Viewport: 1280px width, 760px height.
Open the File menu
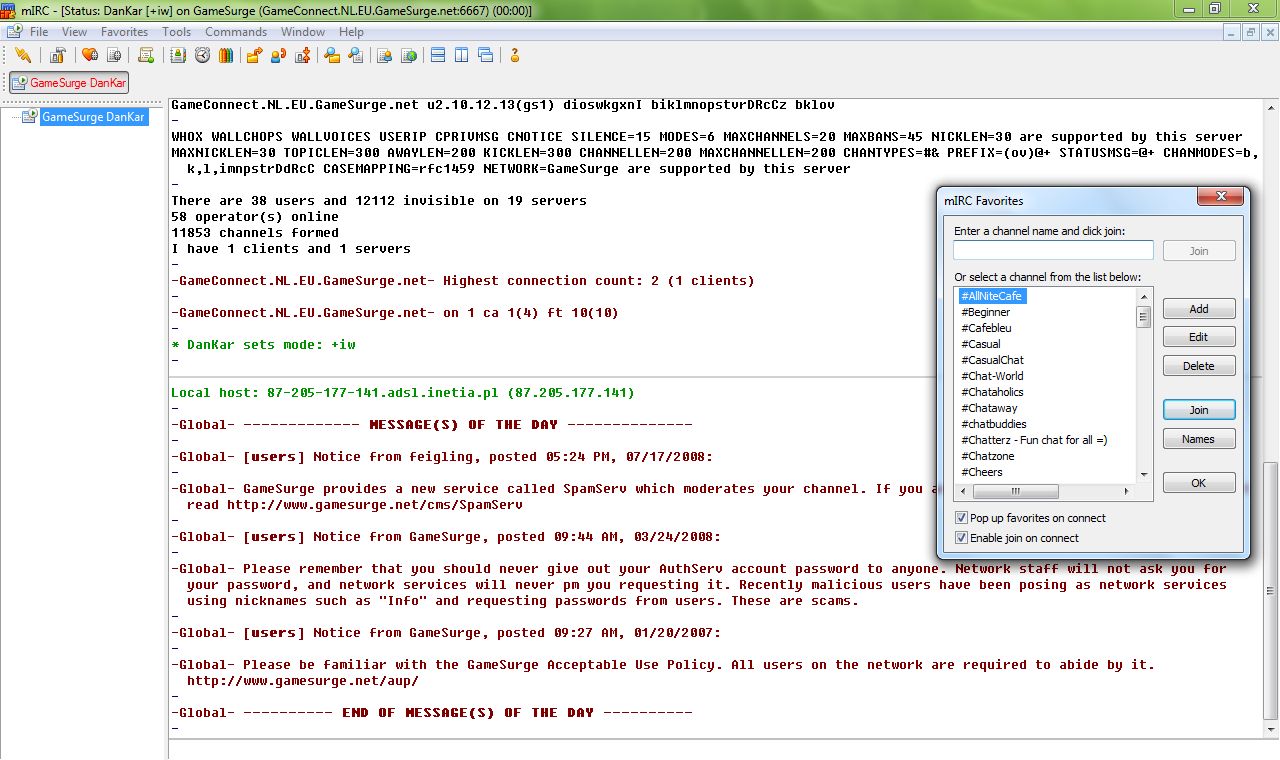pyautogui.click(x=39, y=32)
